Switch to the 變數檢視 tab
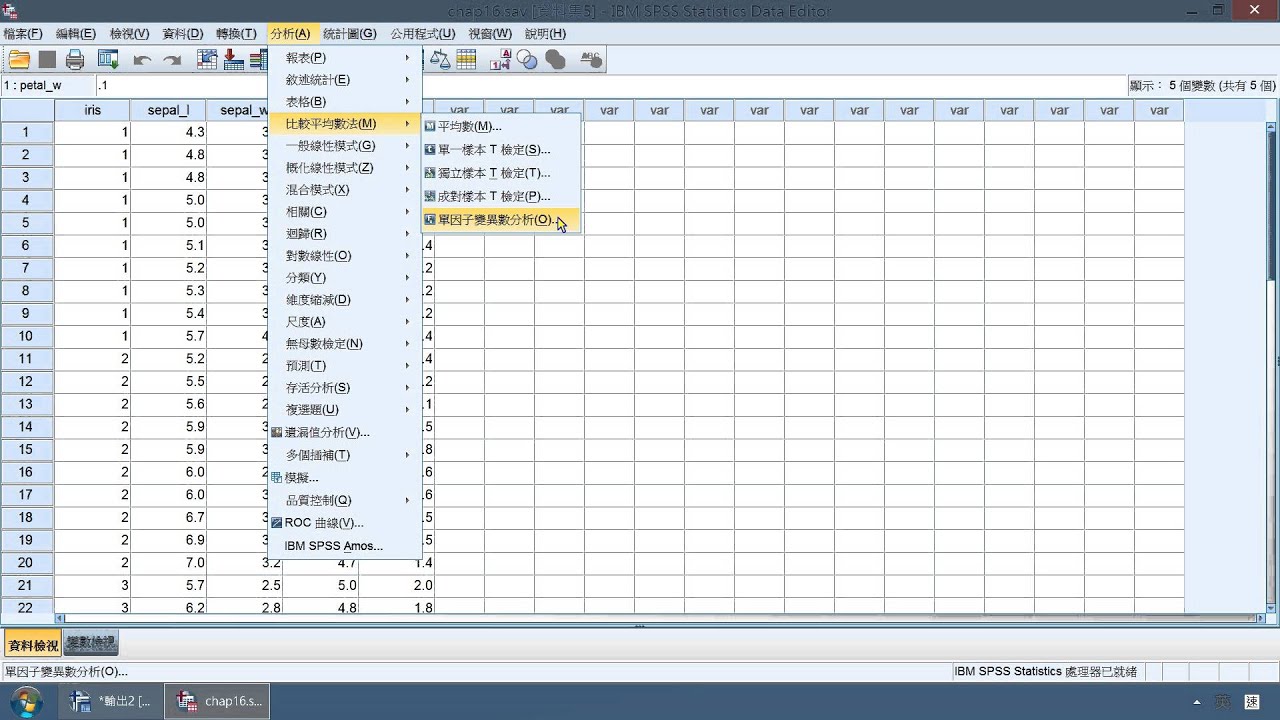The width and height of the screenshot is (1280, 720). coord(91,644)
